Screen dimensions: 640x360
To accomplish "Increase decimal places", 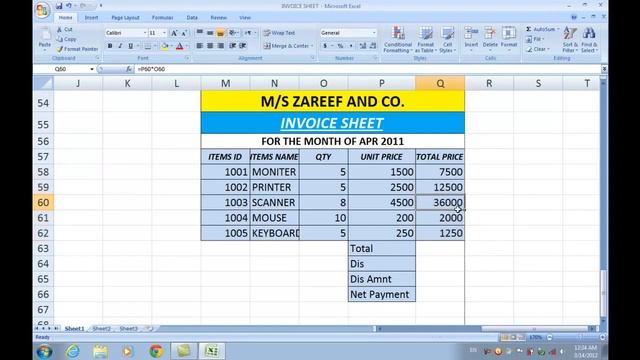I will (x=362, y=46).
